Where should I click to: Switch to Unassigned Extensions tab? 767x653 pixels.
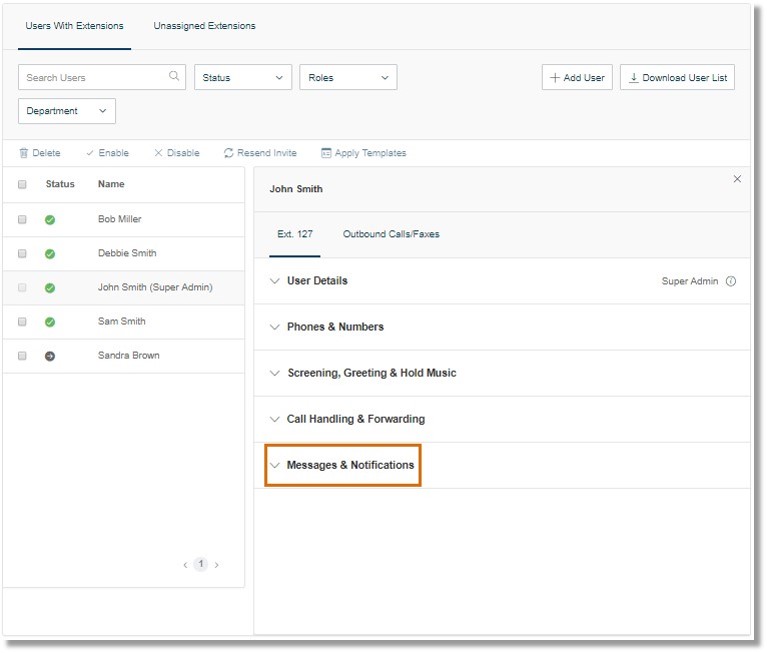pyautogui.click(x=204, y=26)
